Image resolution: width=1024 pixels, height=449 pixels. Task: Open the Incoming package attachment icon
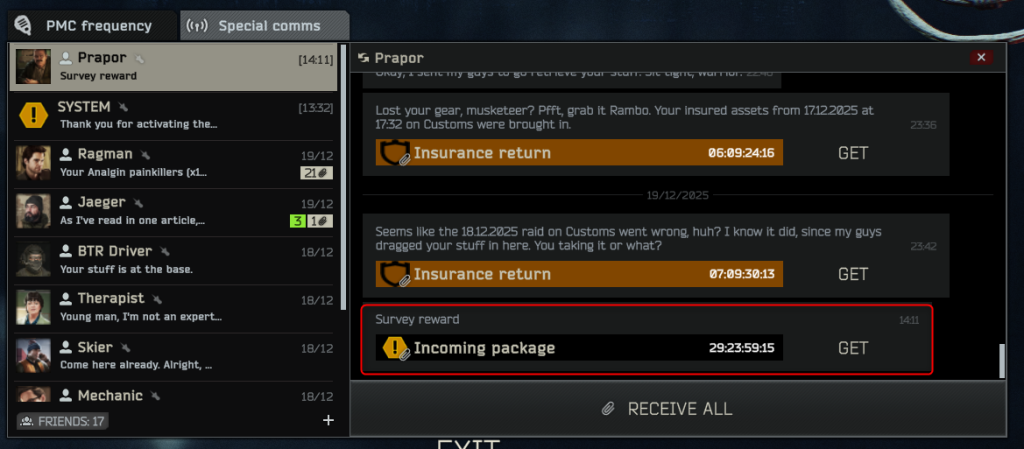pos(395,348)
